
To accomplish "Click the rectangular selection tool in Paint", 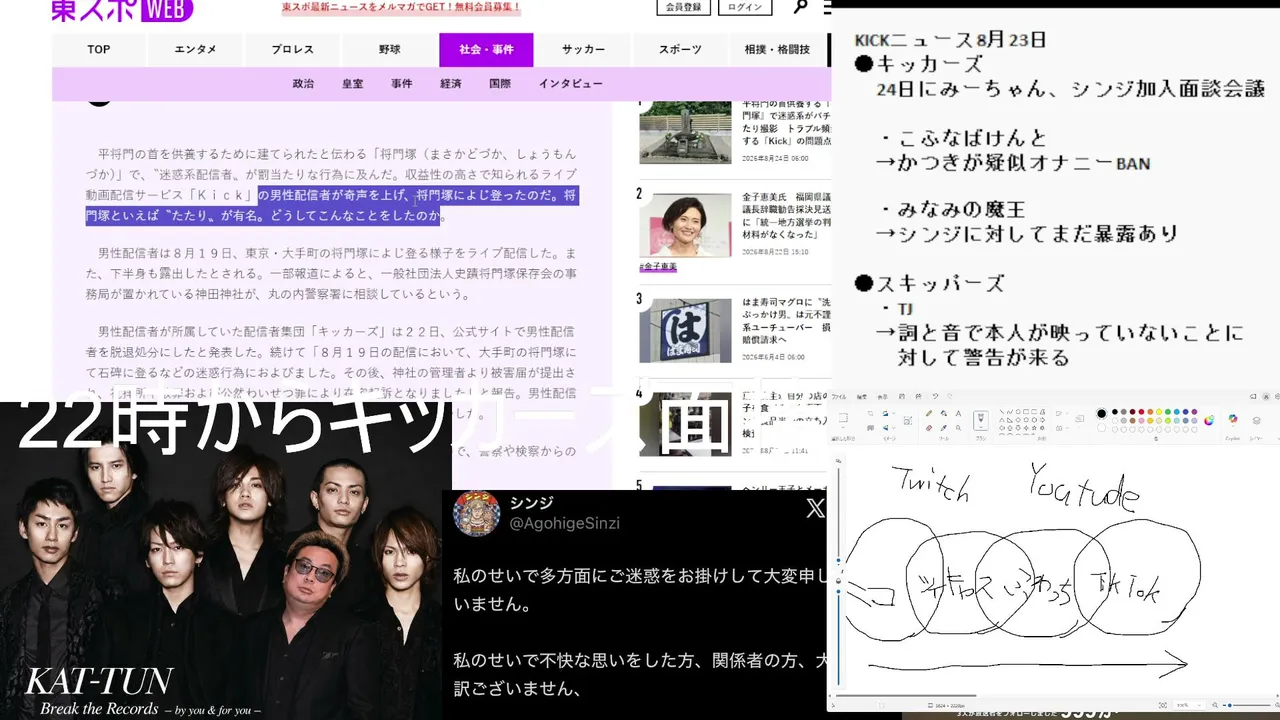I will [x=843, y=417].
